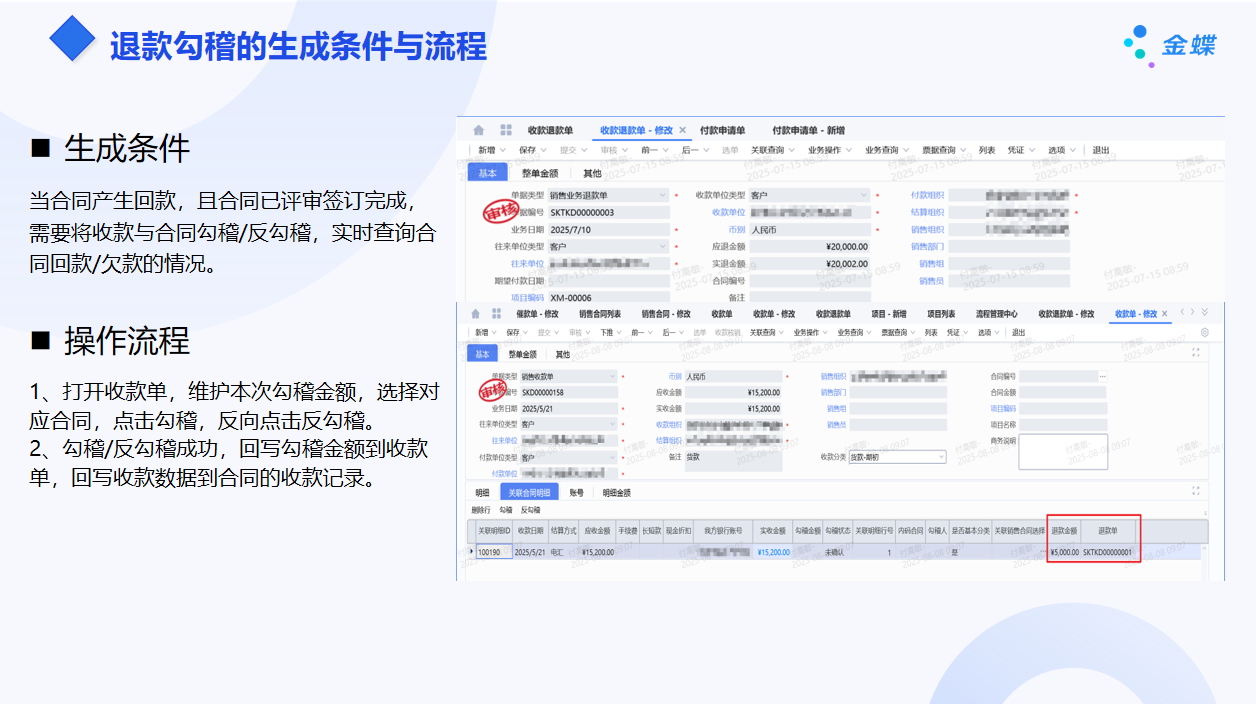Viewport: 1256px width, 704px height.
Task: Click the 退款单 SKTKD00000001 cell
Action: coord(1107,552)
